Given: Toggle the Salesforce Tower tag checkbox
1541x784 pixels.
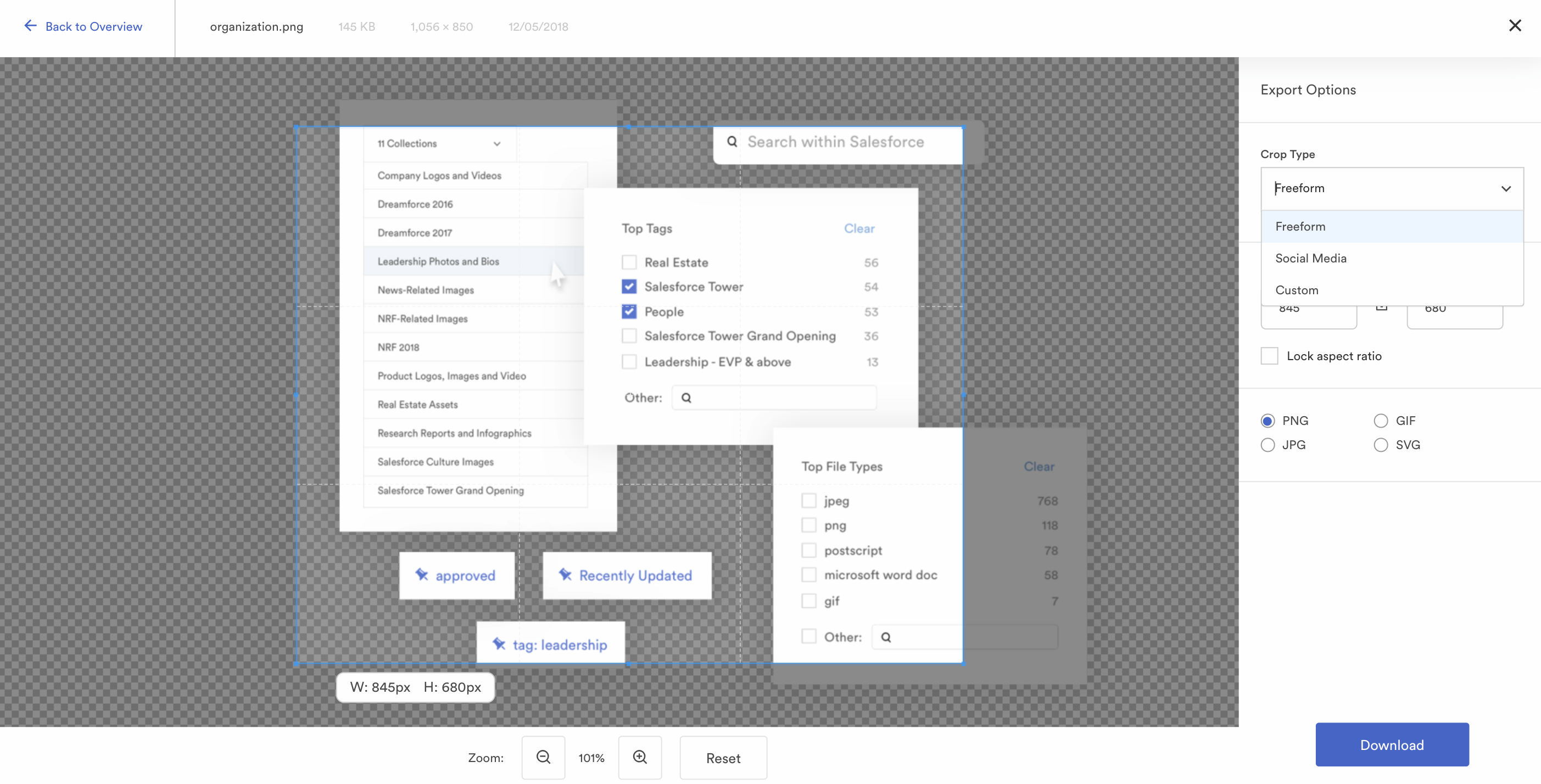Looking at the screenshot, I should 628,287.
